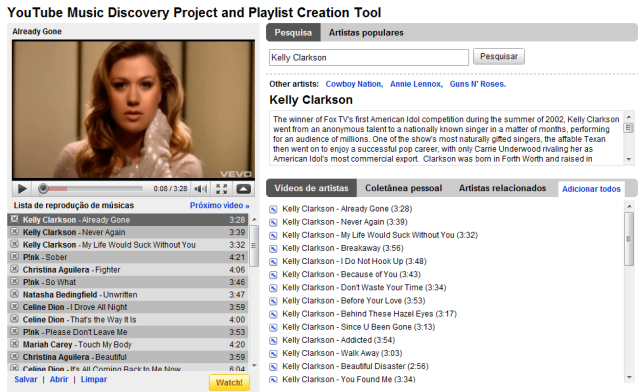The height and width of the screenshot is (392, 640).
Task: Add Breakaway (3:56) via its add icon
Action: [x=273, y=249]
